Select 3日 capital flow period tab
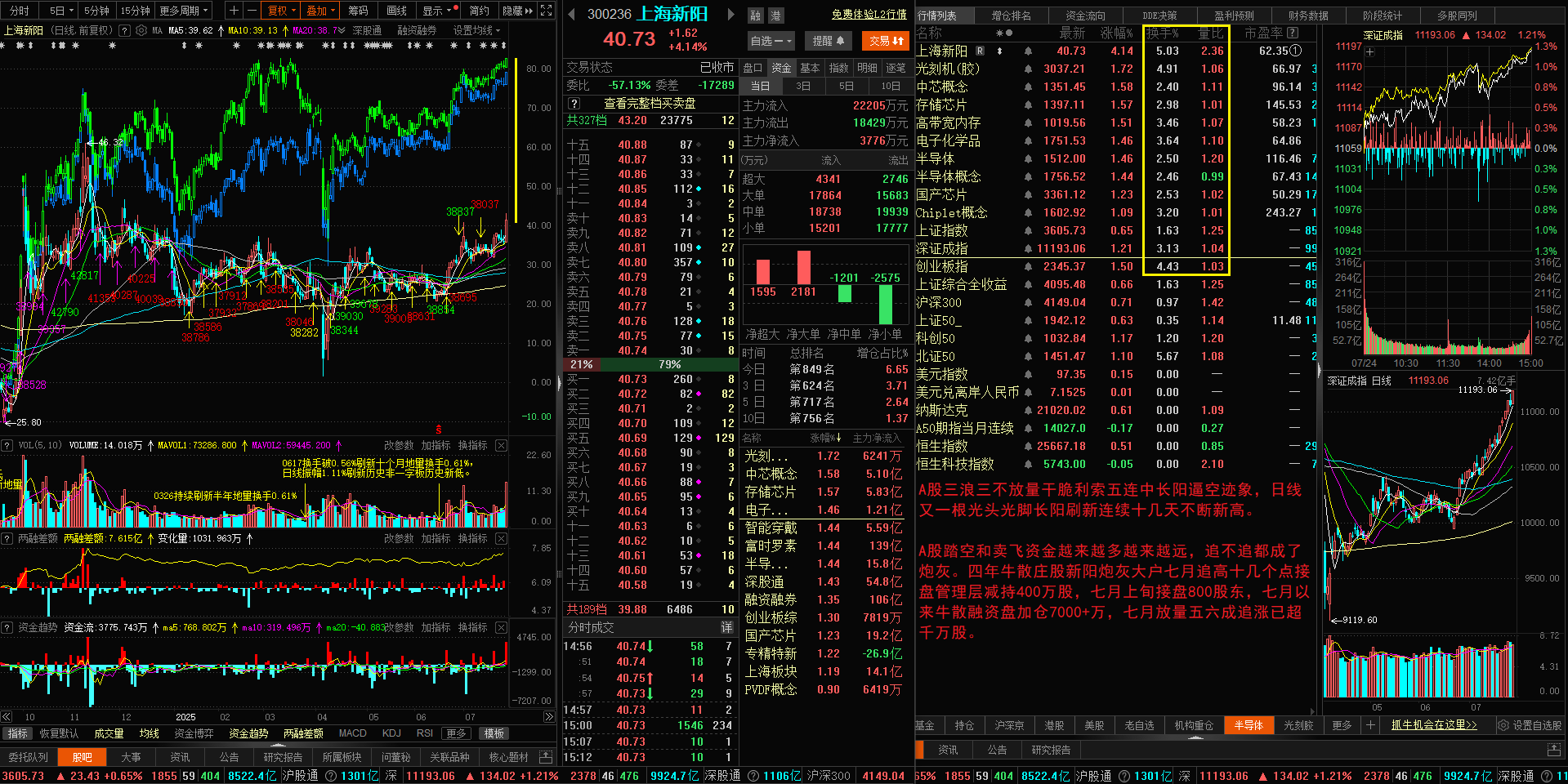Image resolution: width=1568 pixels, height=784 pixels. 803,86
